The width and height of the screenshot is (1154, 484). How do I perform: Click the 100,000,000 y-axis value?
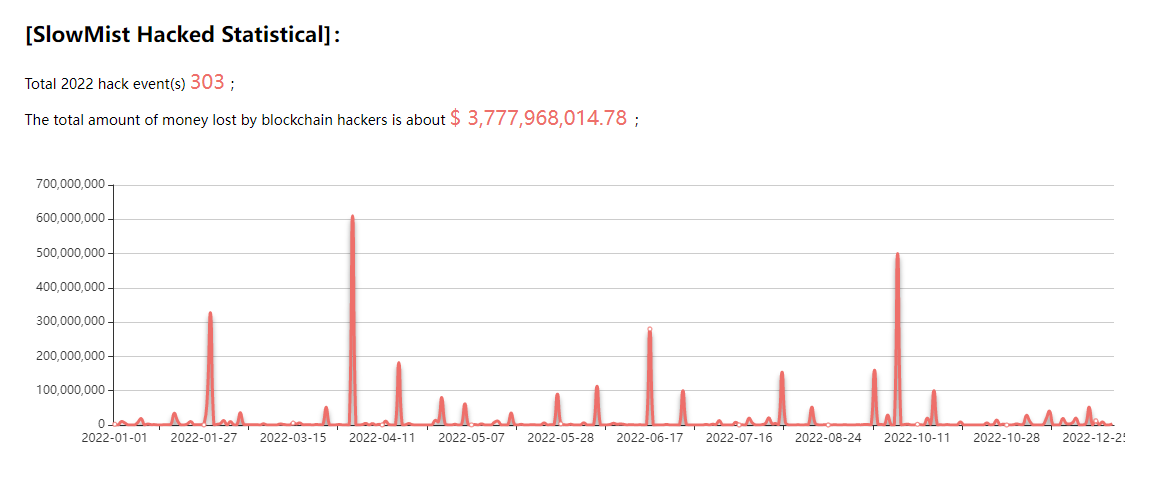coord(70,390)
